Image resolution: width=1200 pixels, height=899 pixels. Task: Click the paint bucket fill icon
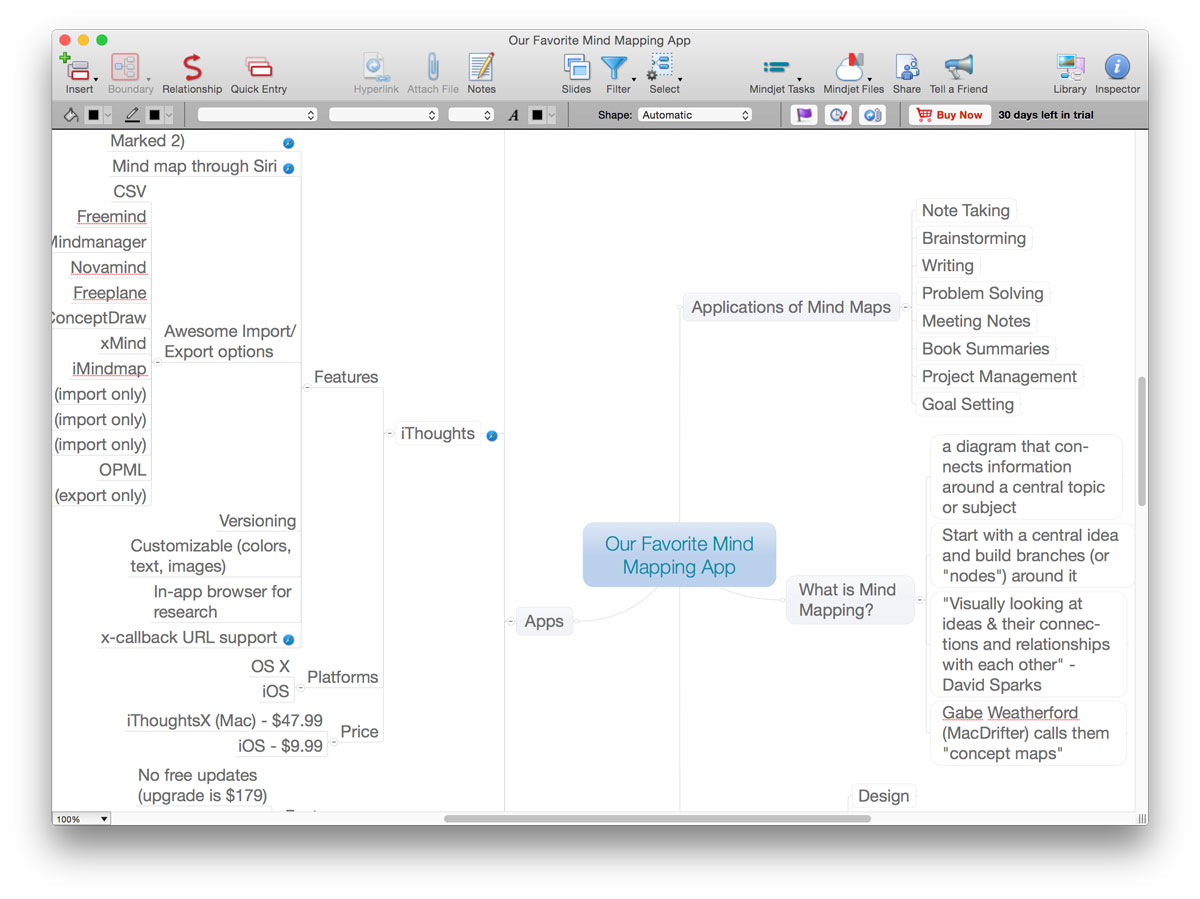pyautogui.click(x=71, y=115)
